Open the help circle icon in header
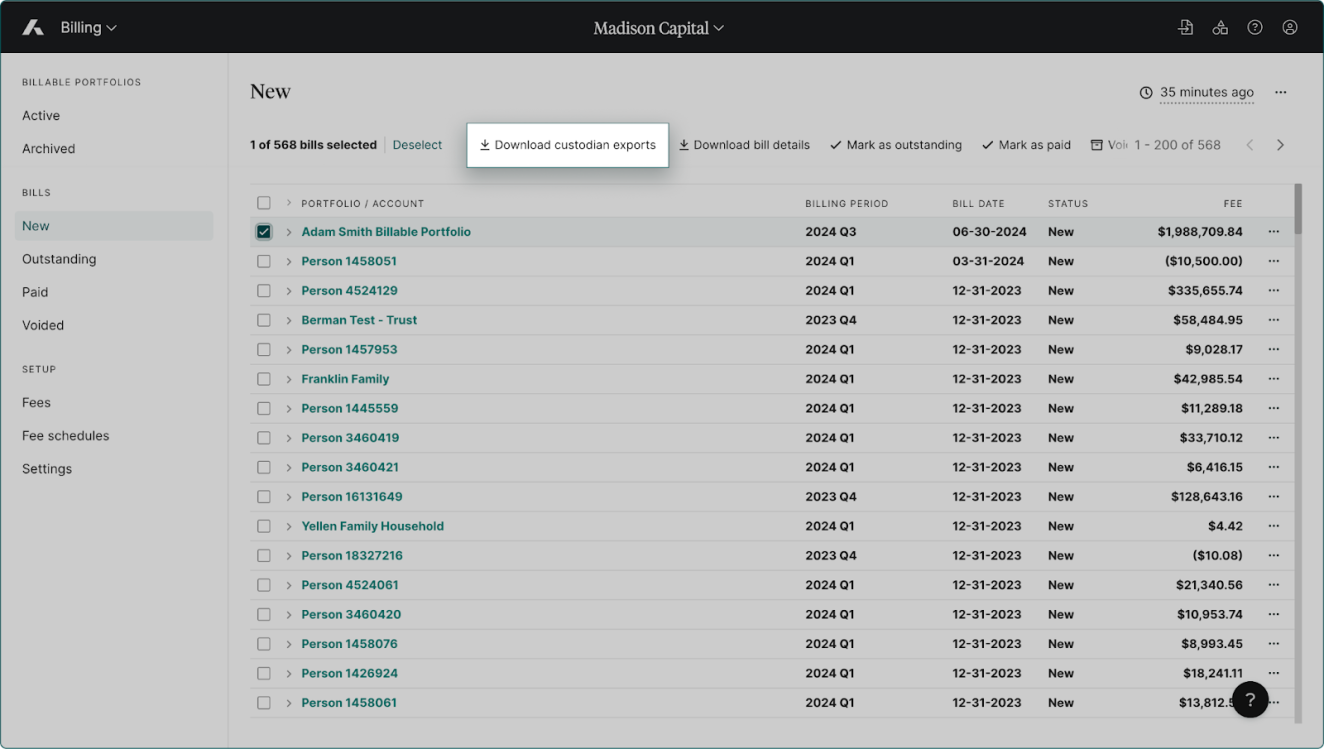 [1255, 28]
